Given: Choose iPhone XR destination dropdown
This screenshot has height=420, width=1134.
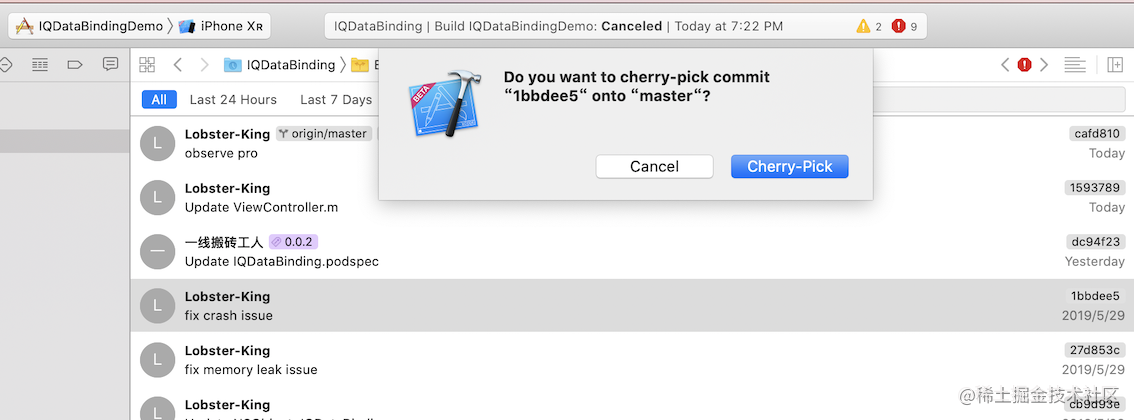Looking at the screenshot, I should 221,26.
